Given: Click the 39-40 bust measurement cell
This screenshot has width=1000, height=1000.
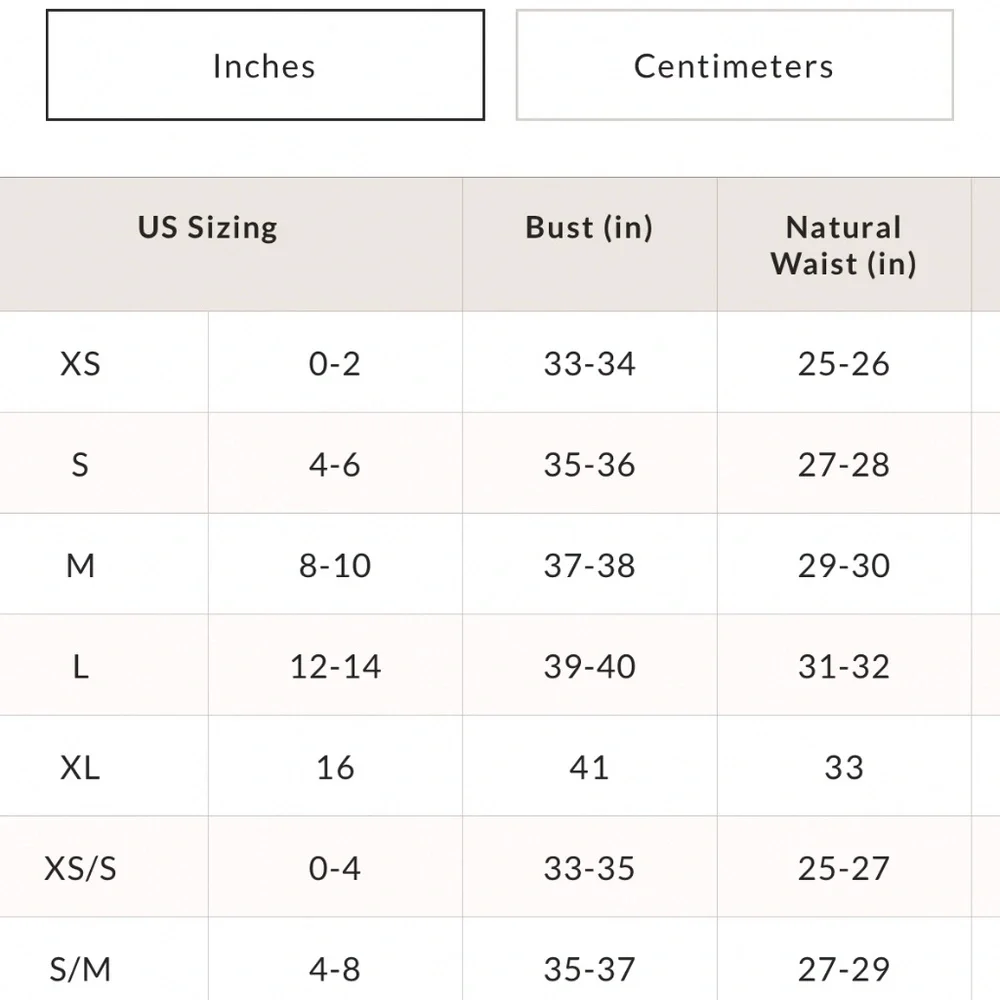Looking at the screenshot, I should pos(589,666).
